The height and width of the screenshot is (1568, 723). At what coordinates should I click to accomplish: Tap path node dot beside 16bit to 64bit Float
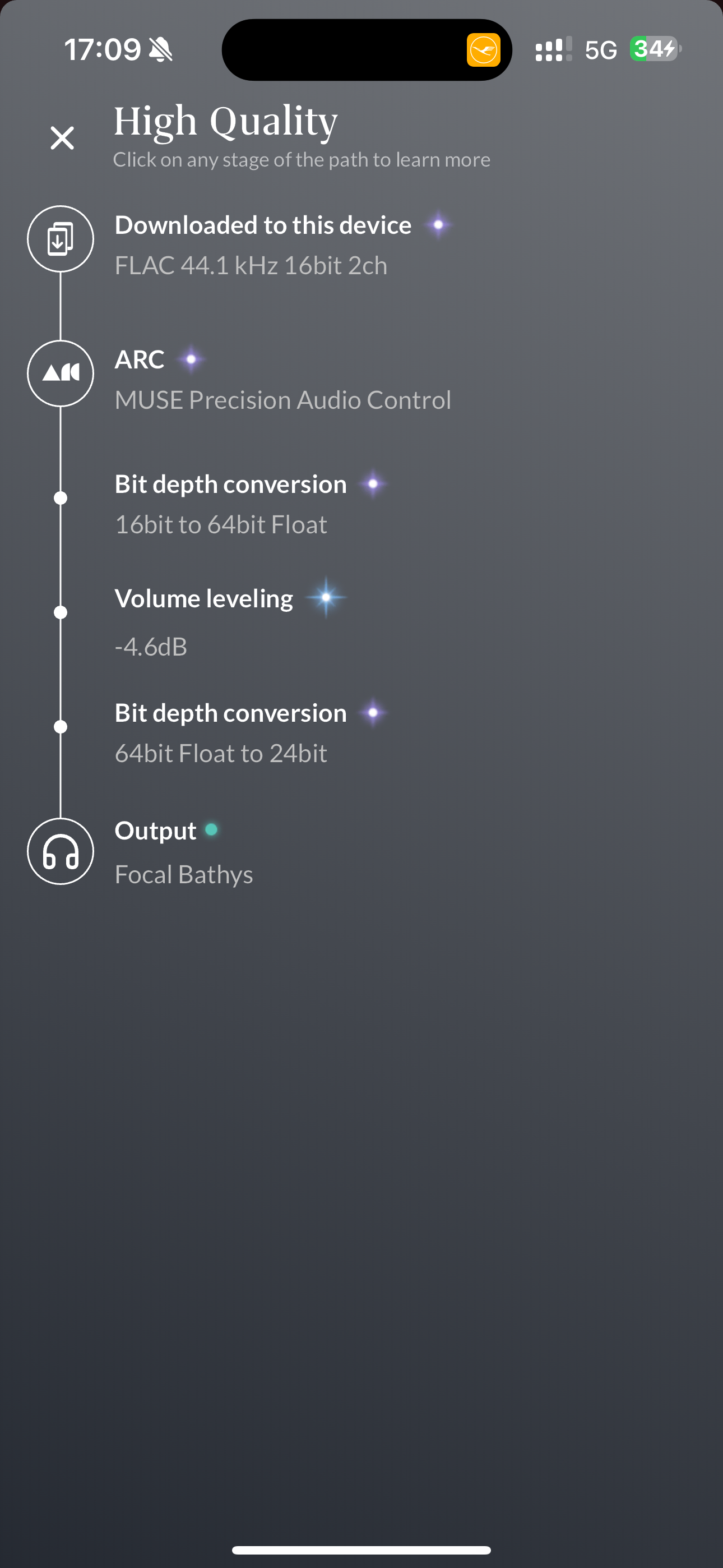coord(61,498)
